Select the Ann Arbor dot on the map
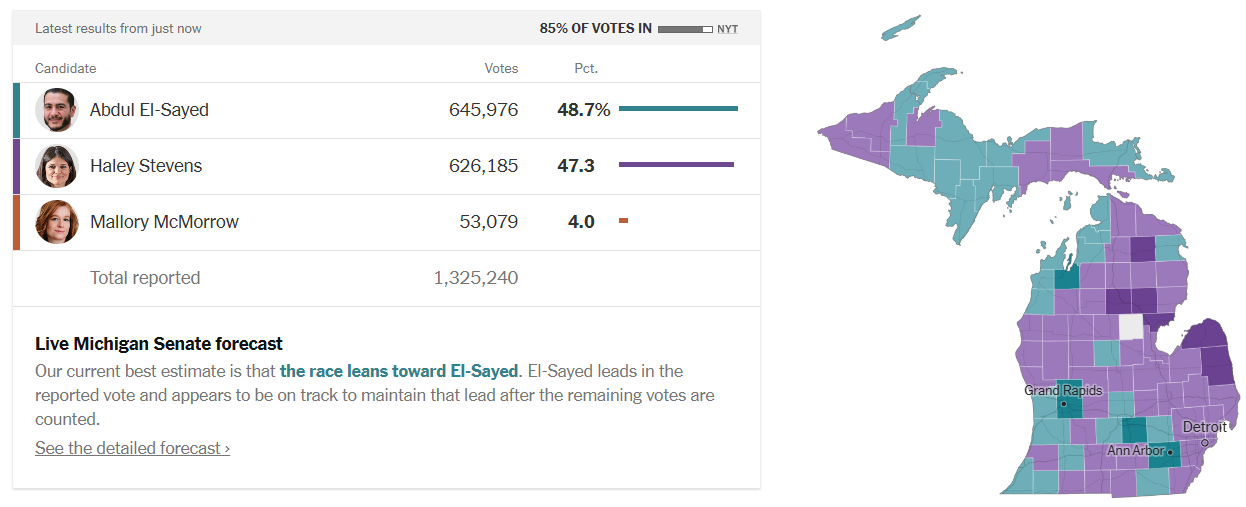Screen dimensions: 1246x507 [x=1170, y=452]
